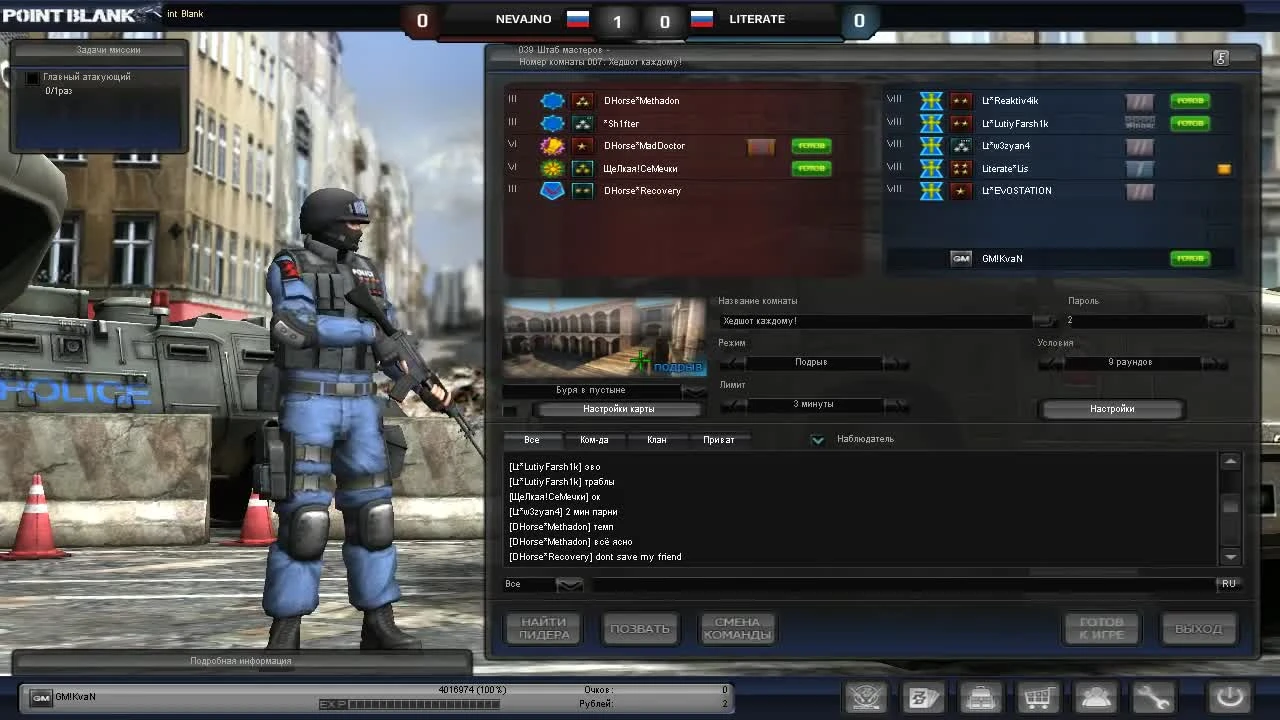Open the community/friends icon on bottom bar

pyautogui.click(x=1096, y=697)
